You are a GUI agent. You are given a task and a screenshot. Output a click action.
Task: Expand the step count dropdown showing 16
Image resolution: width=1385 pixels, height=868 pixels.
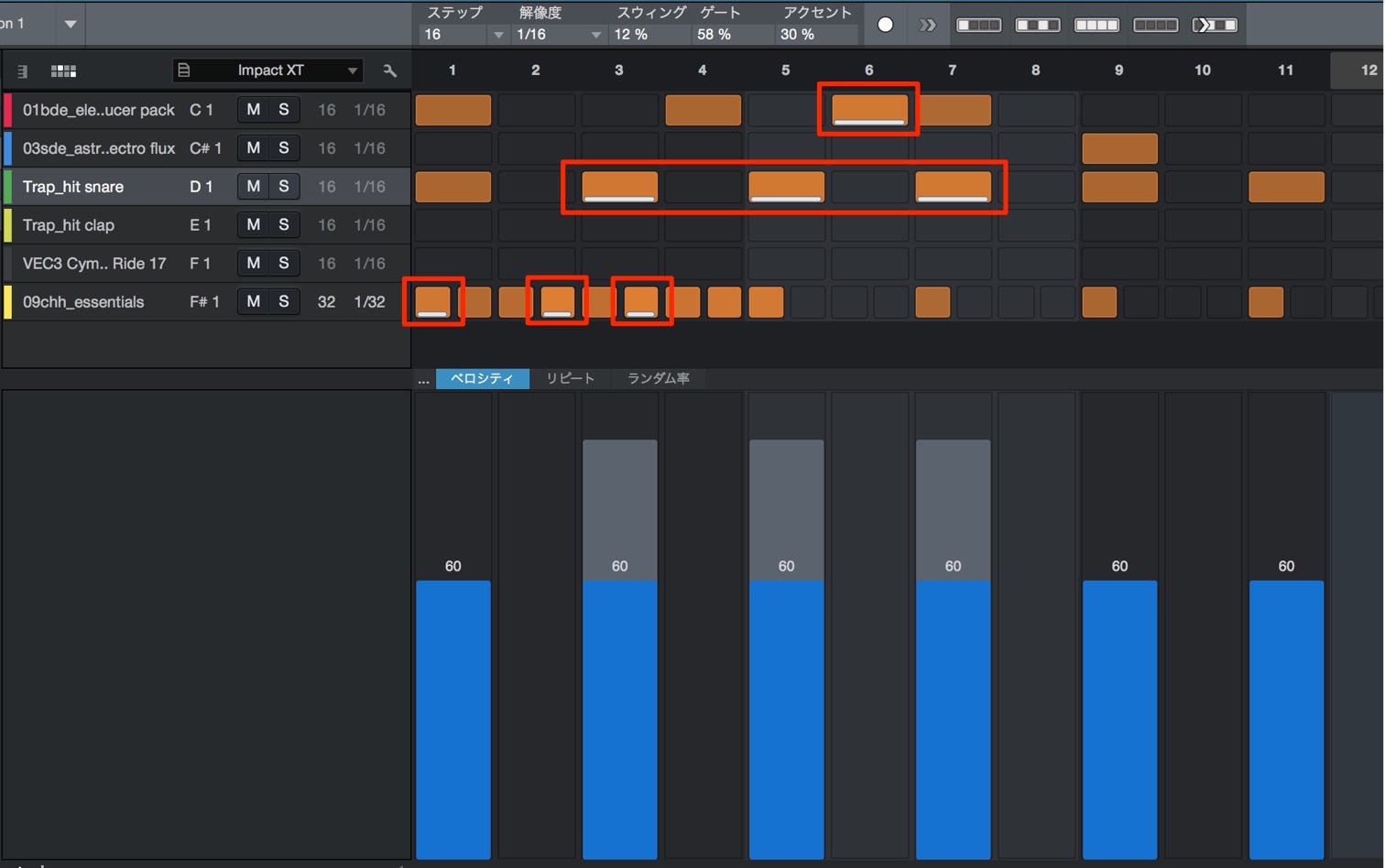pos(499,35)
